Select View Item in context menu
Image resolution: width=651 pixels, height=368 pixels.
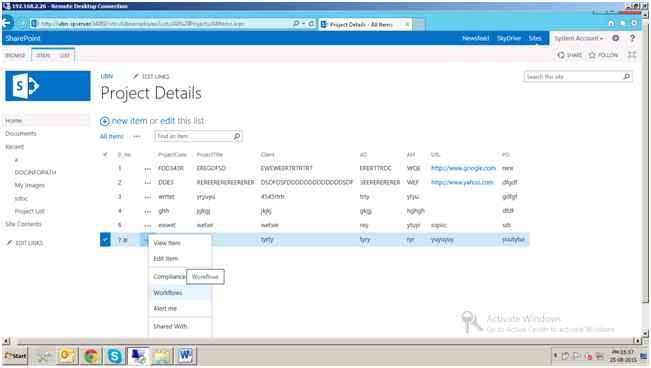pos(180,243)
